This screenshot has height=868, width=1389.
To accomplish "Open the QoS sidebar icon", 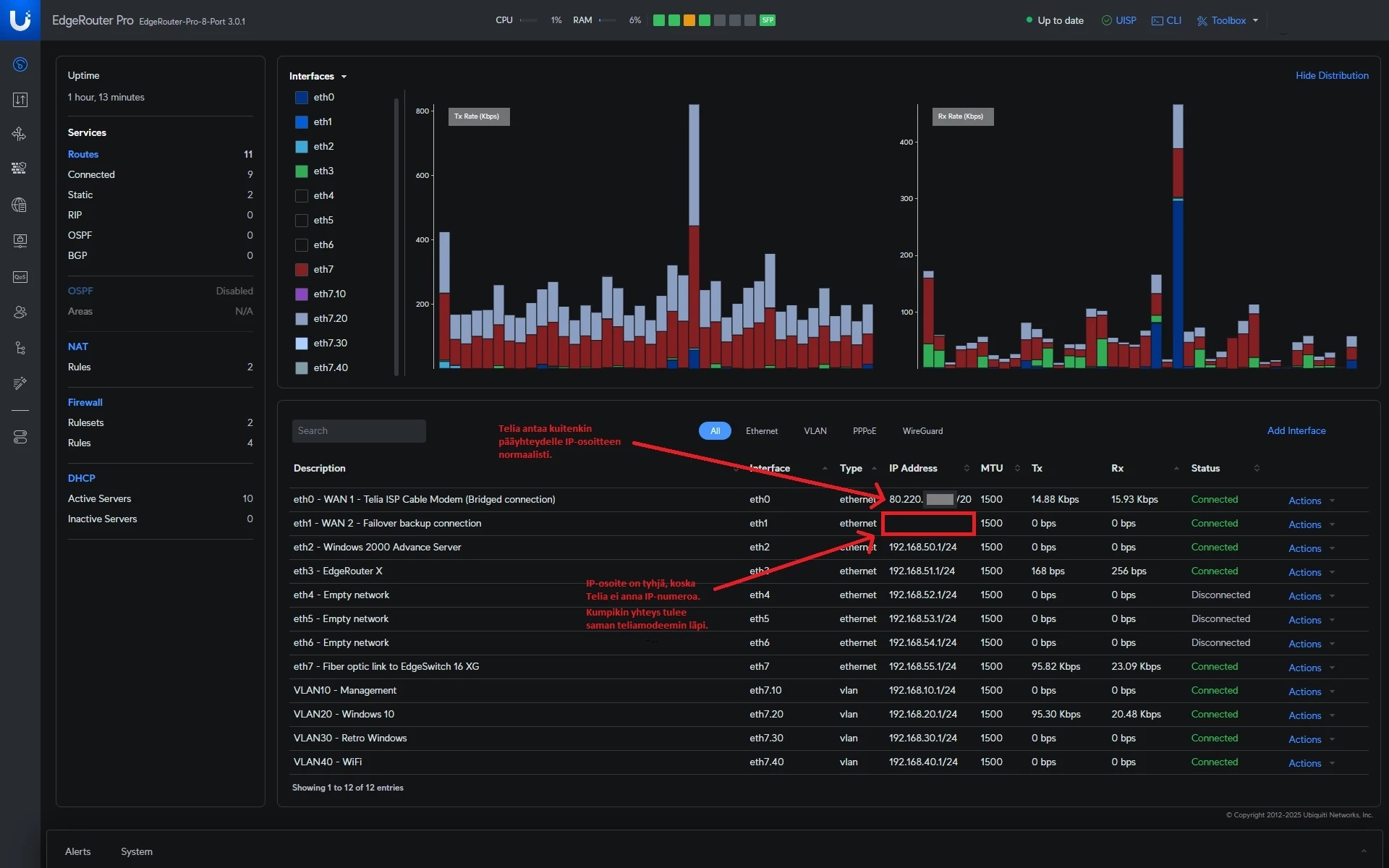I will [x=20, y=277].
